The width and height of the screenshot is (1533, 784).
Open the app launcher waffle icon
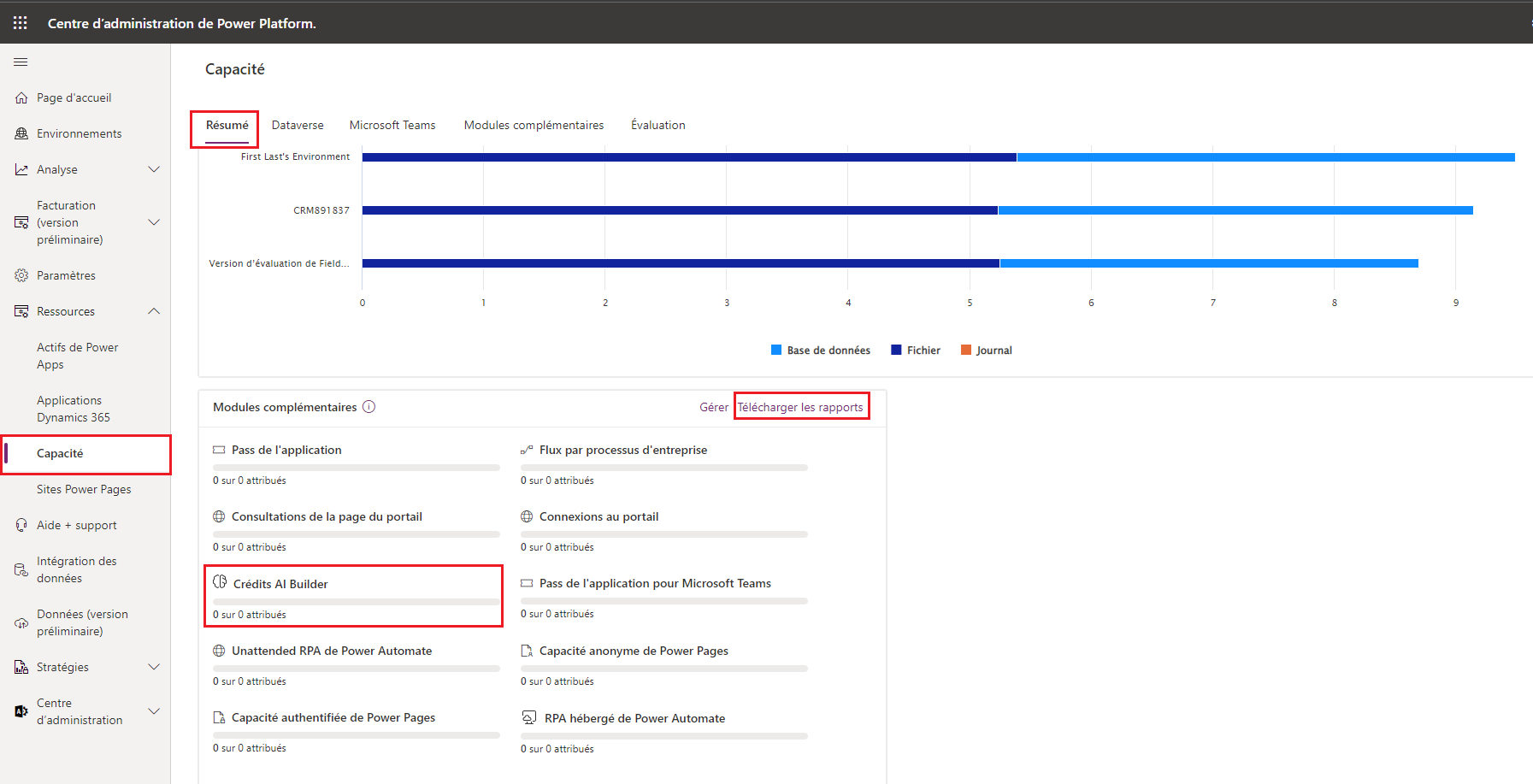pyautogui.click(x=21, y=23)
